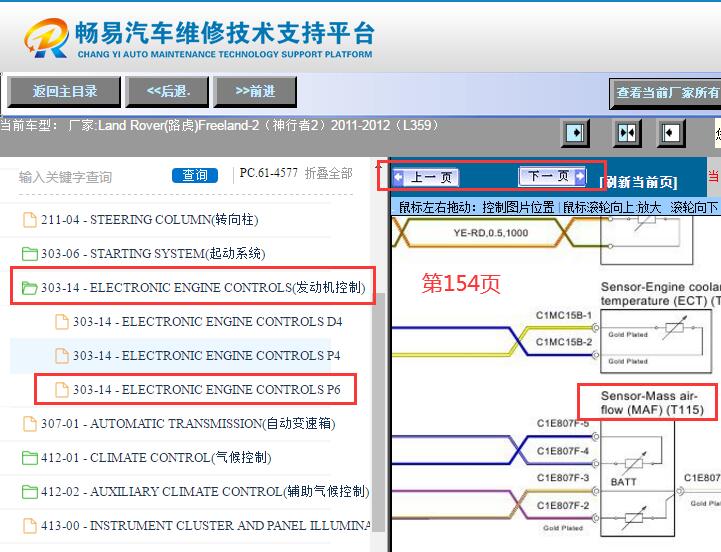Click Sensor-Mass air-flow (MAF) (T115) label
The image size is (721, 552).
652,402
